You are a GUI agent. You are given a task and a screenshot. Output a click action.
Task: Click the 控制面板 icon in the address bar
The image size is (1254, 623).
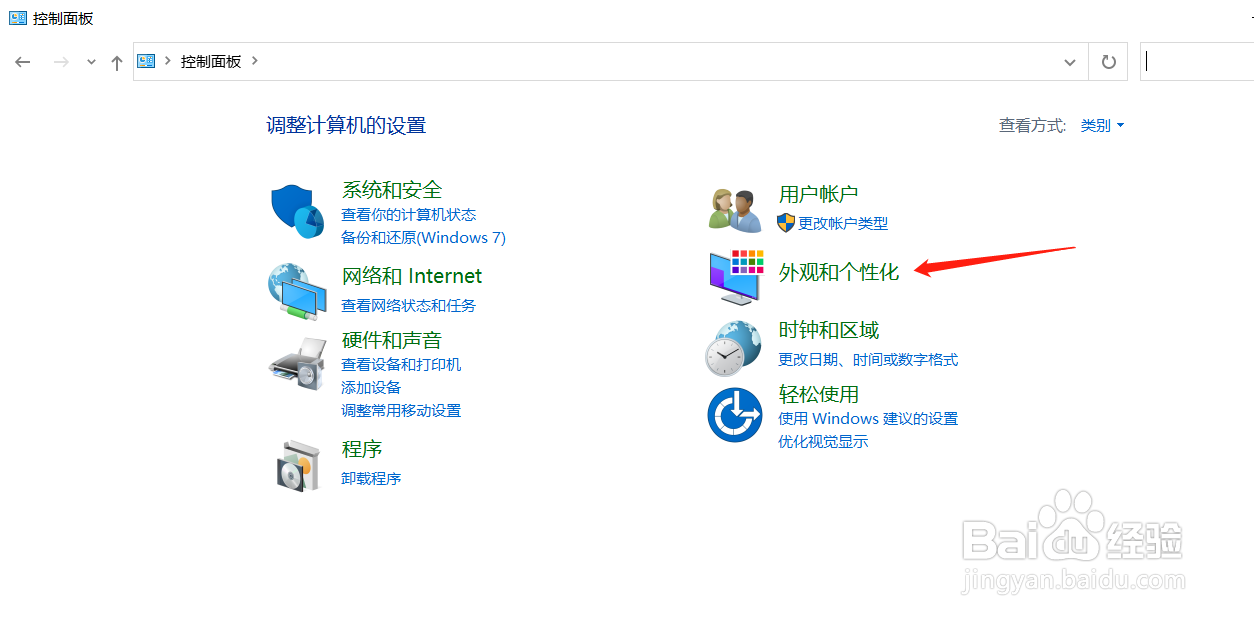(145, 61)
